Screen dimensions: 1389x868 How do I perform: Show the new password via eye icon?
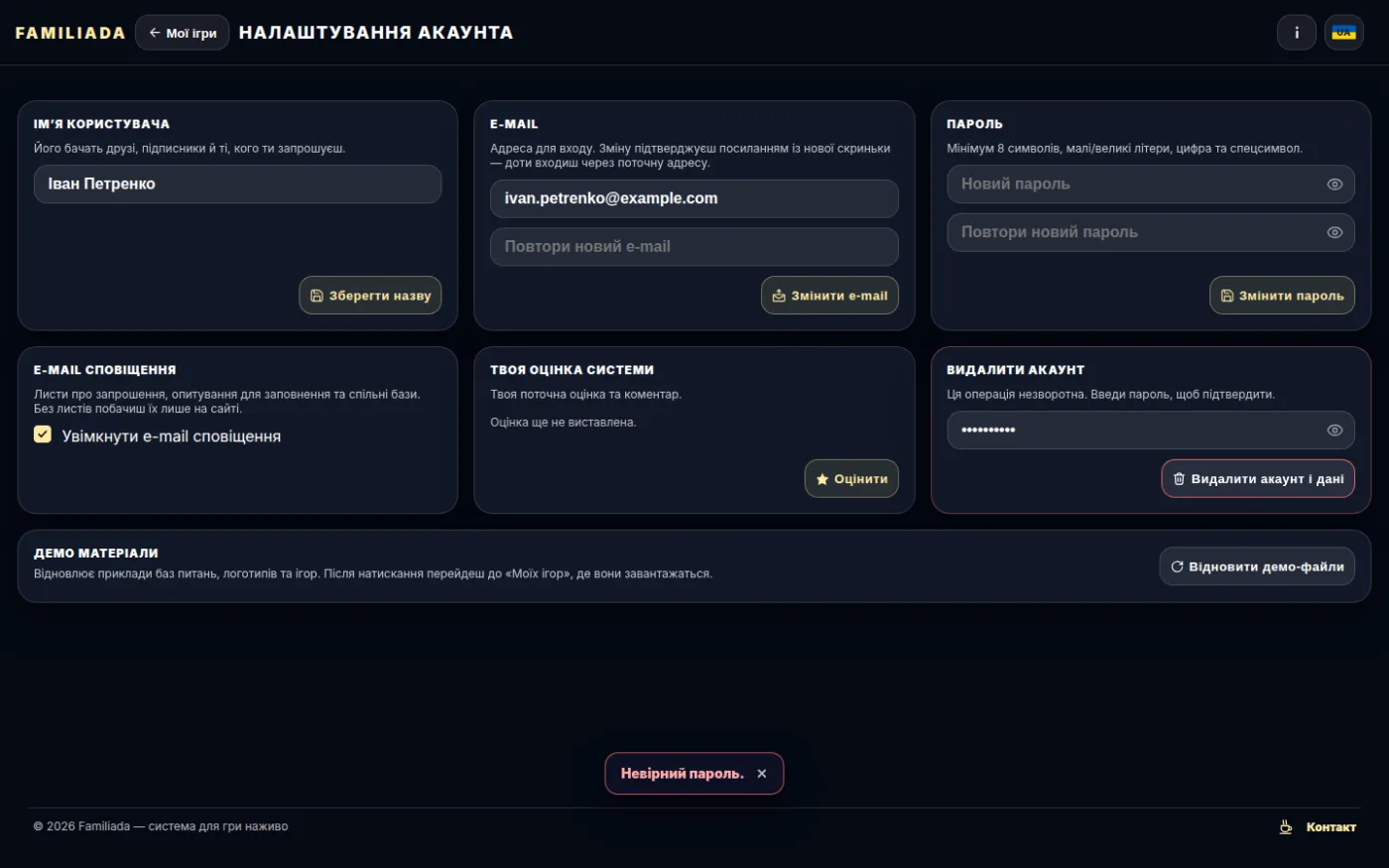[1334, 184]
